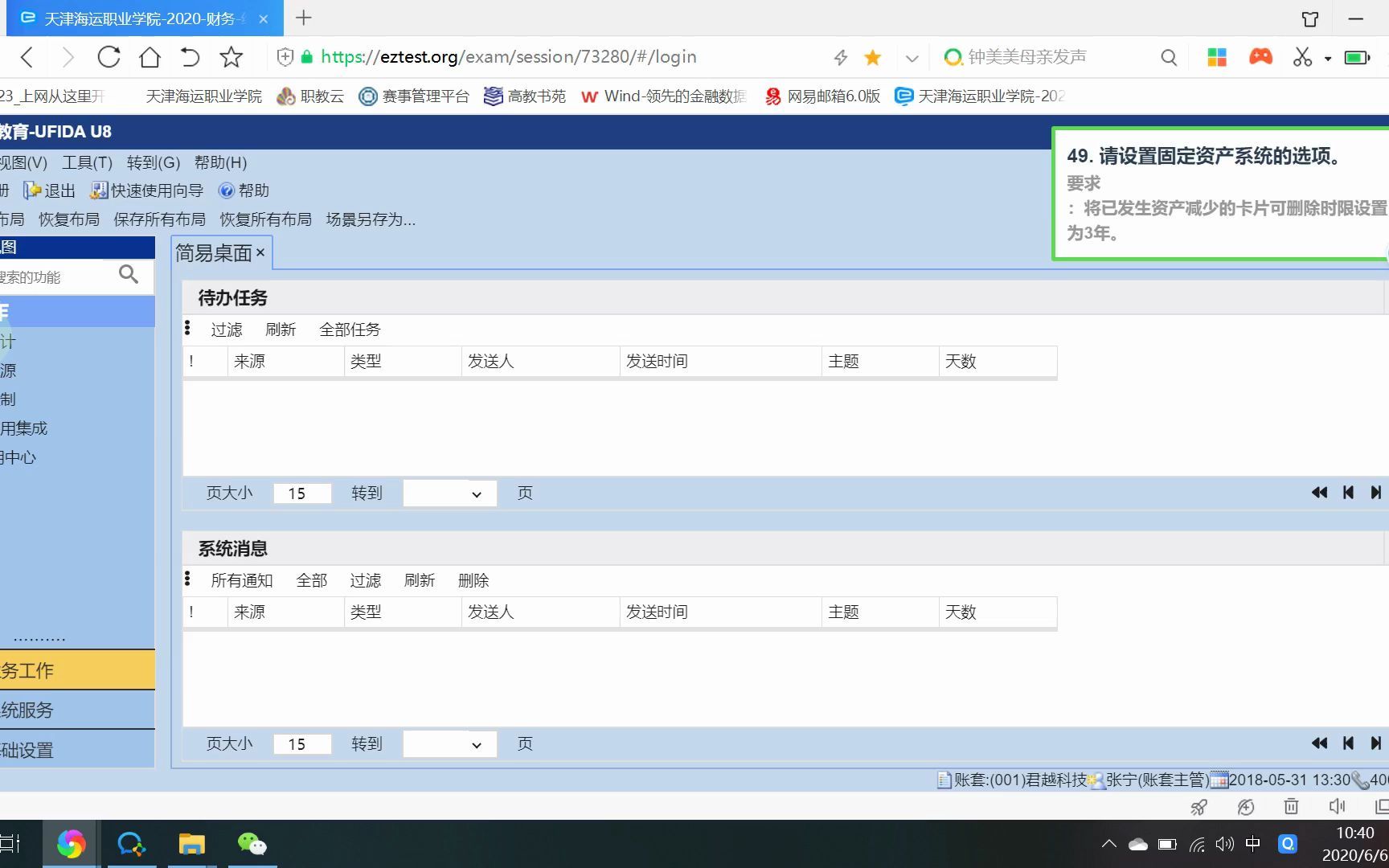Open the colorful apps grid icon
Image resolution: width=1389 pixels, height=868 pixels.
coord(1217,57)
